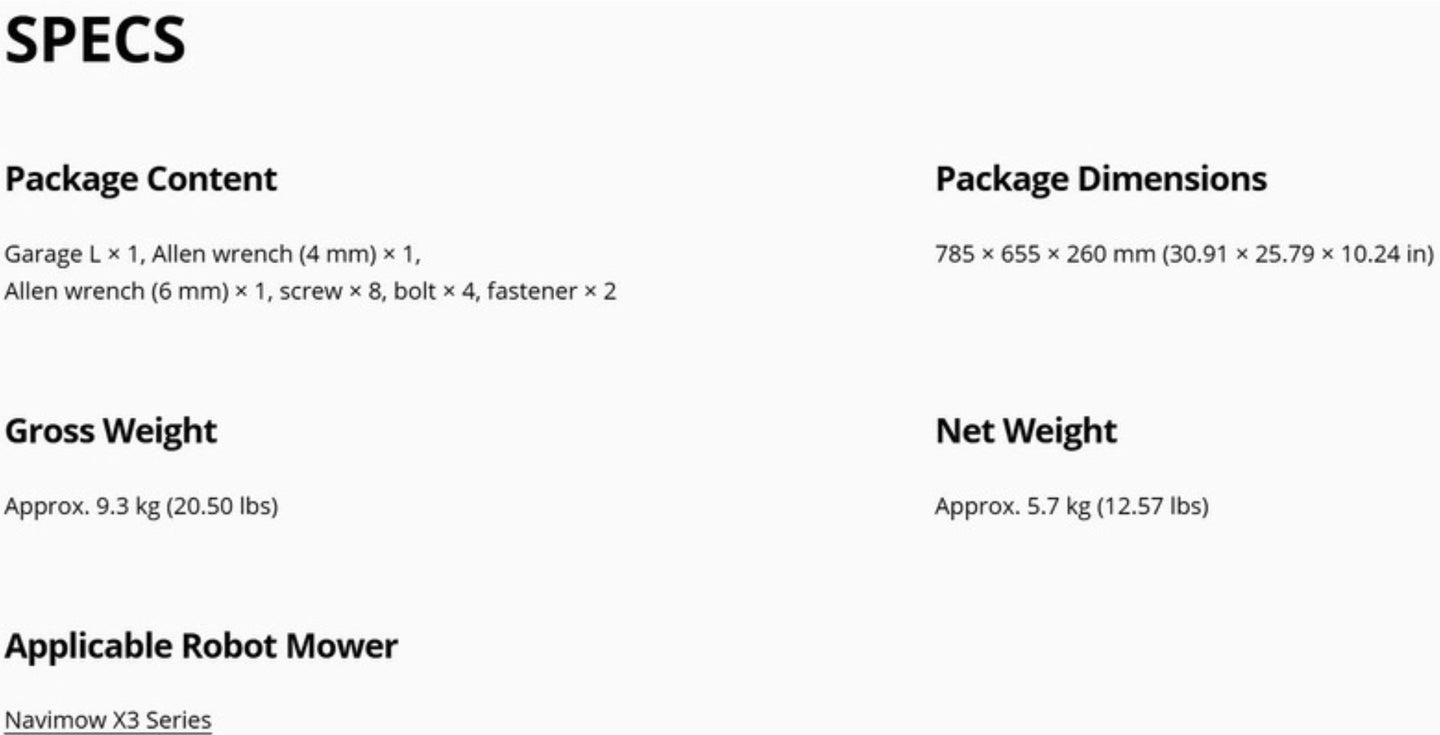Screen dimensions: 1440x735
Task: Click the "(20.50 lbs)" gross weight text
Action: (222, 506)
